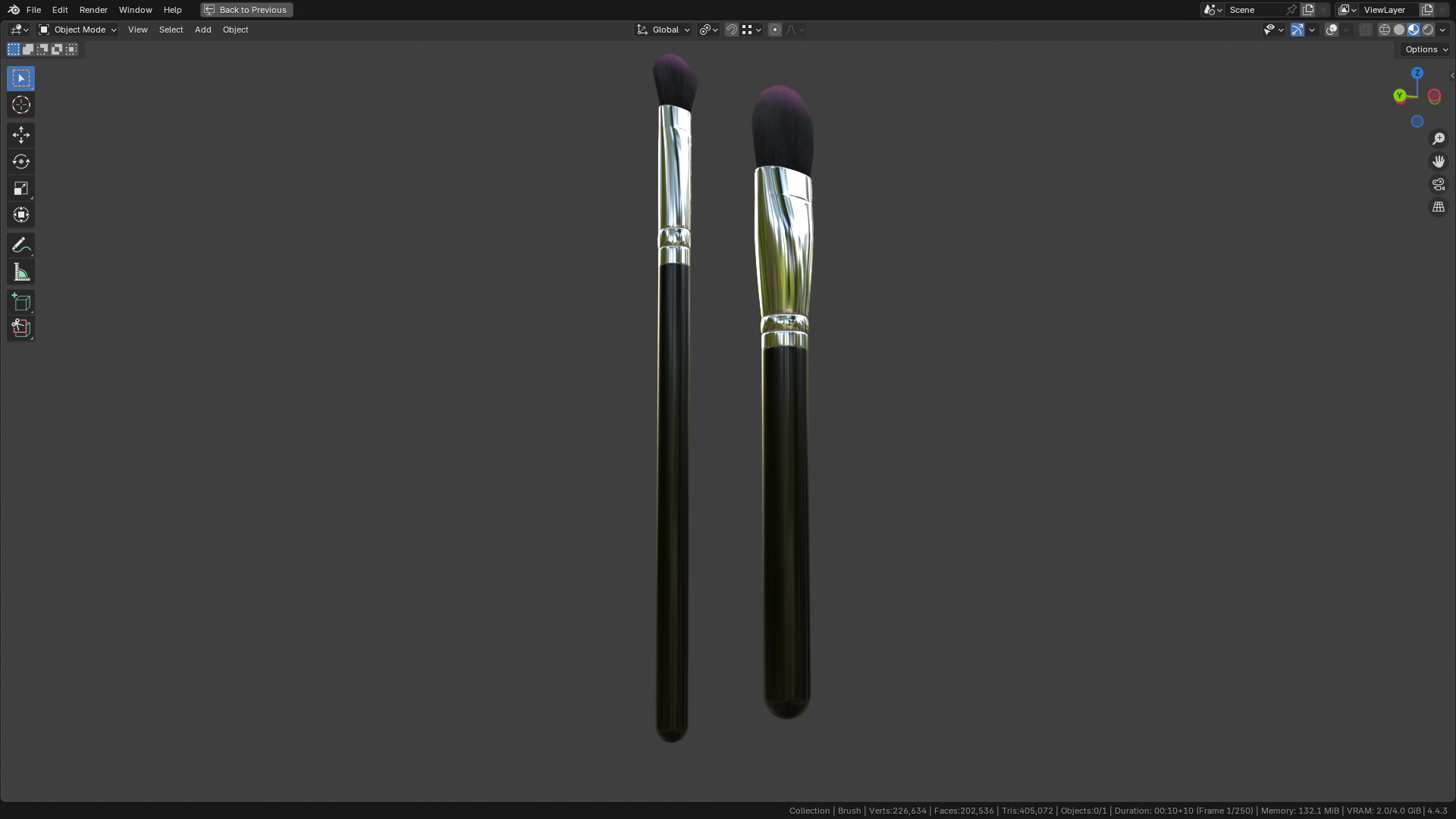
Task: Open the pivot point dropdown
Action: pos(708,30)
